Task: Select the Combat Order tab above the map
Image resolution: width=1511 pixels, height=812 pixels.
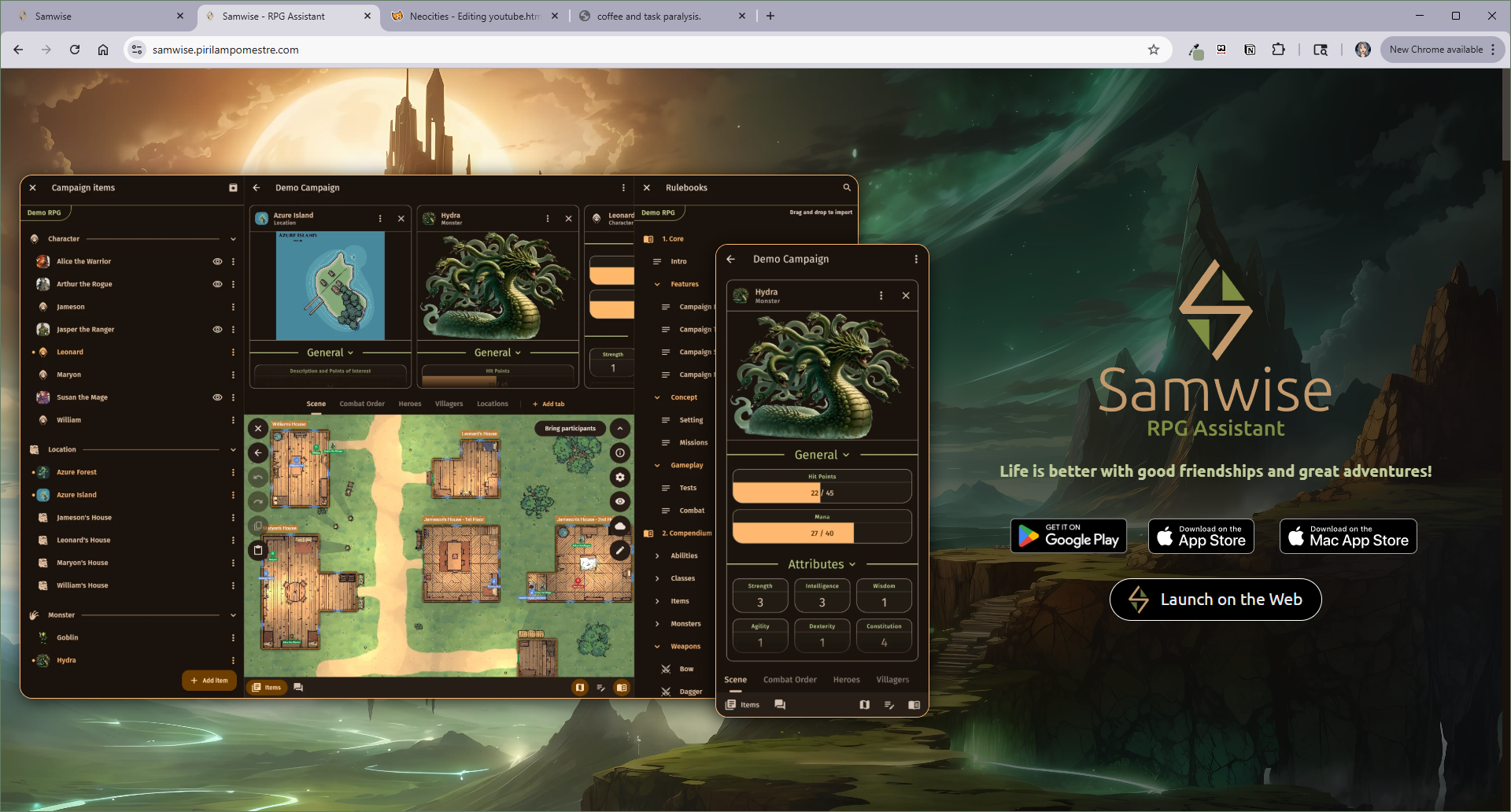Action: [x=362, y=404]
